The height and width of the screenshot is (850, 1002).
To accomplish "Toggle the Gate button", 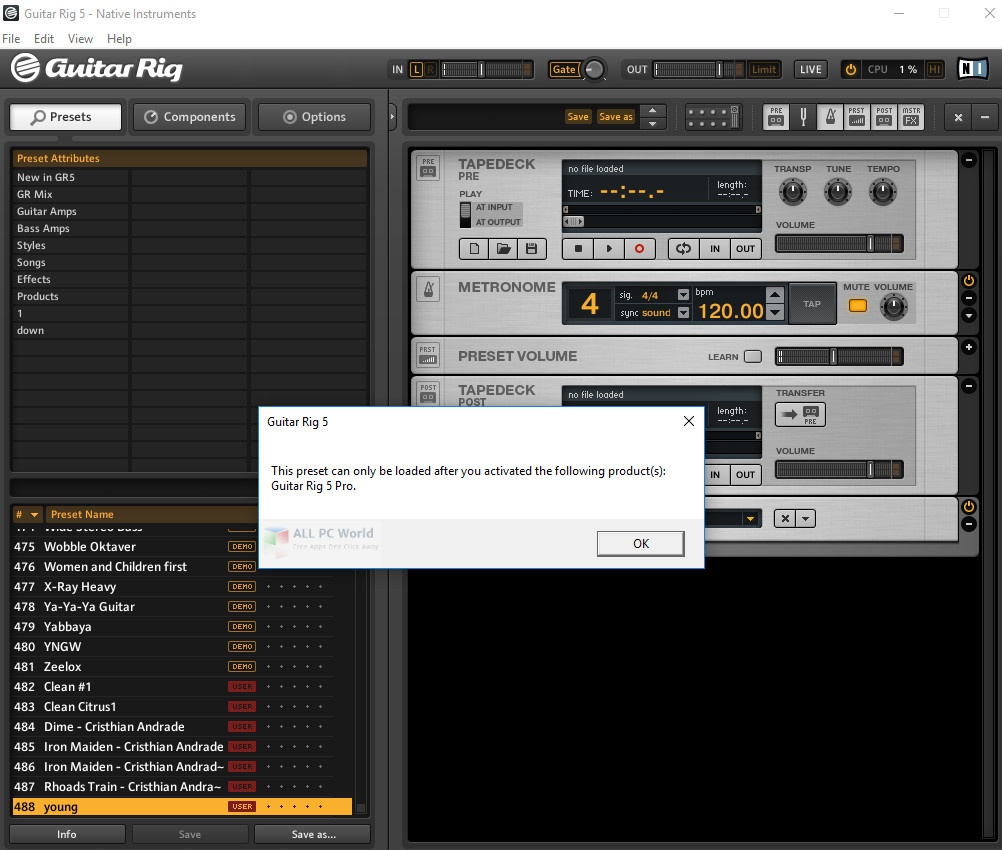I will (564, 69).
